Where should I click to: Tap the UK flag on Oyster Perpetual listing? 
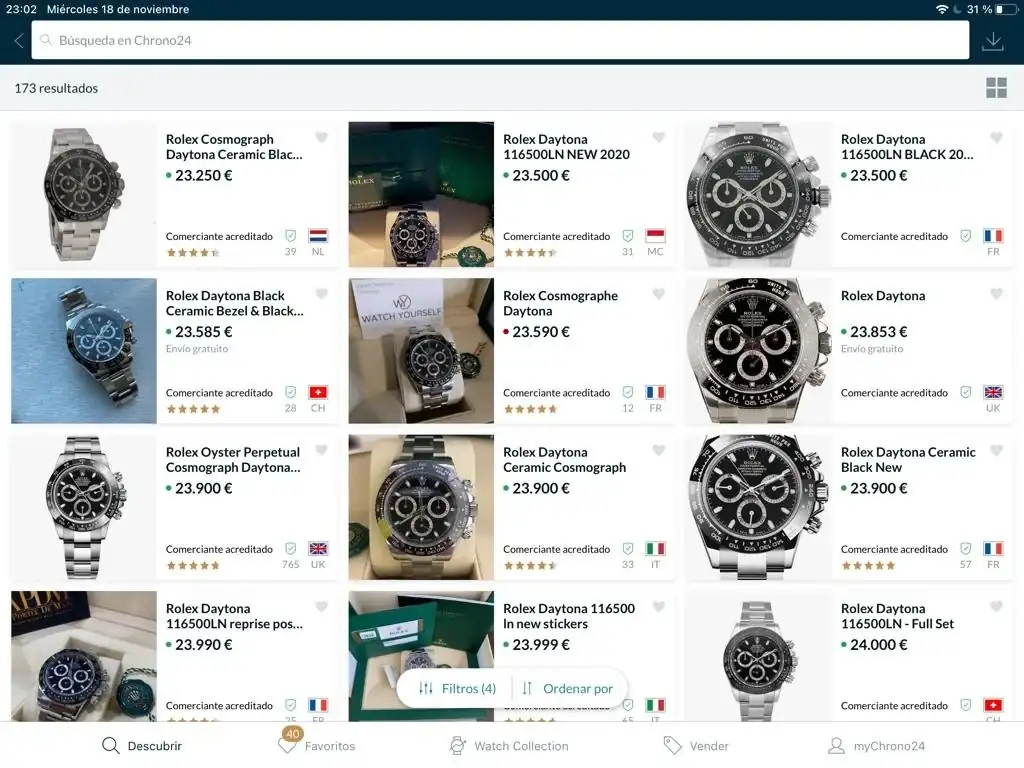pyautogui.click(x=318, y=549)
